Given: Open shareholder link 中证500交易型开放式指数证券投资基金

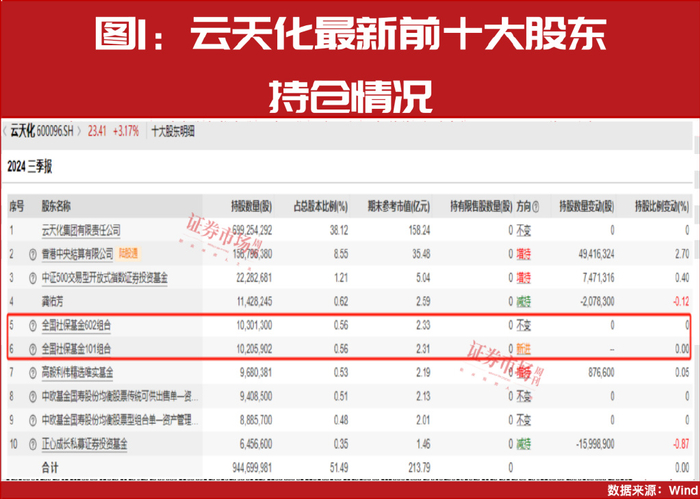Looking at the screenshot, I should 104,278.
